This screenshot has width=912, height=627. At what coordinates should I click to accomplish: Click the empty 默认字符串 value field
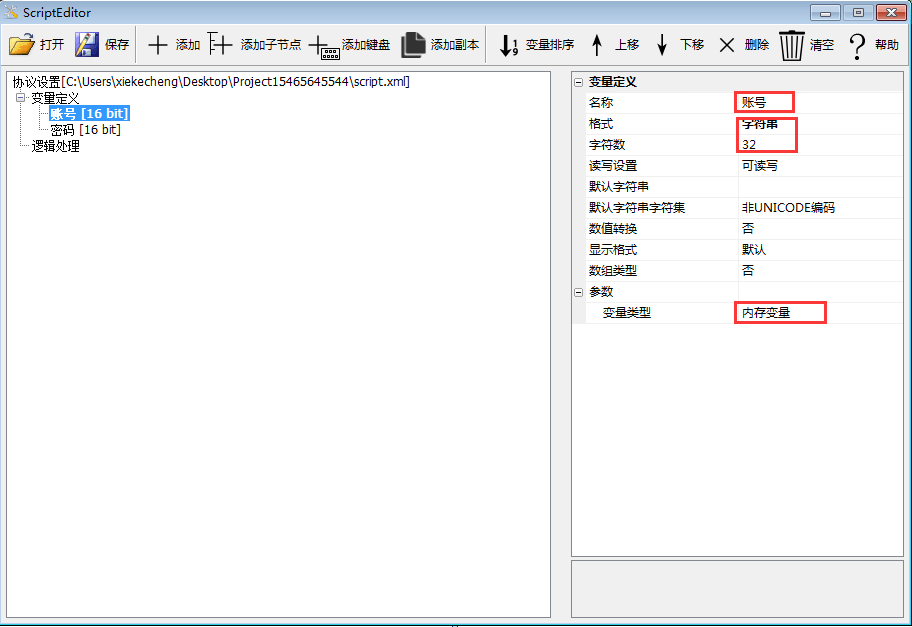point(820,187)
